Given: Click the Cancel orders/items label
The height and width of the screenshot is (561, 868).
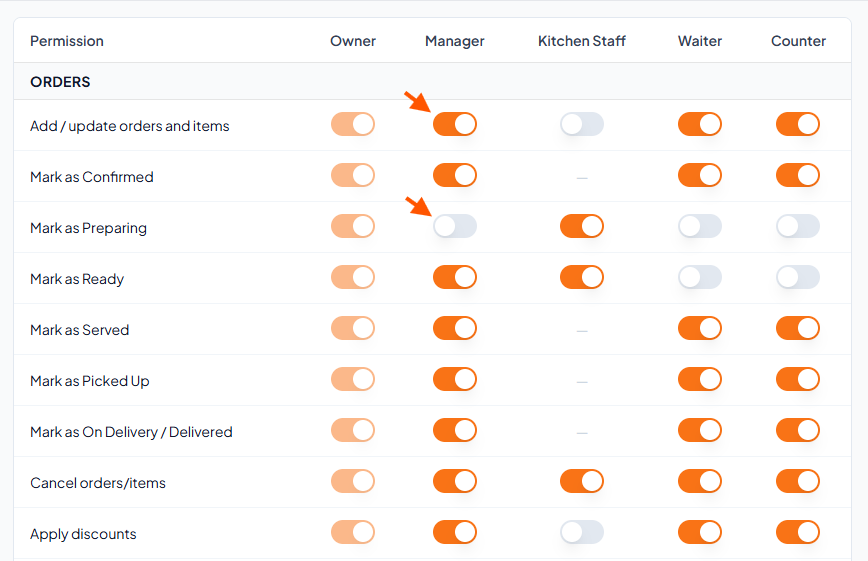Looking at the screenshot, I should 97,483.
